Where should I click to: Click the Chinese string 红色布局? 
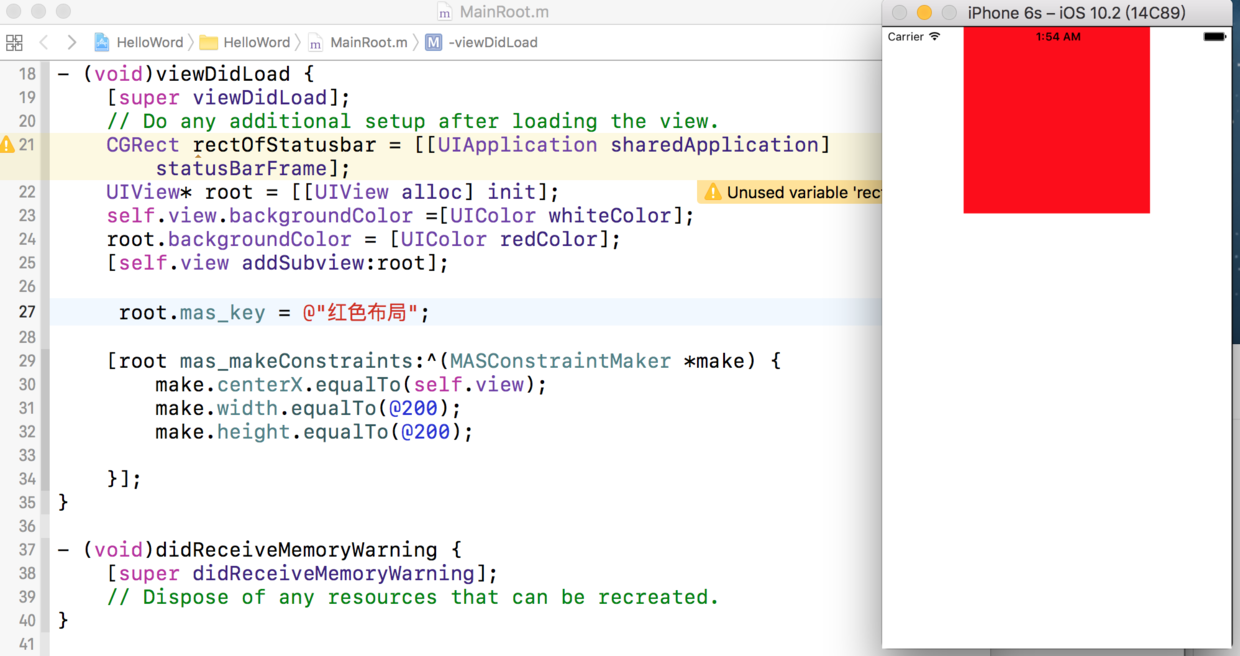click(367, 313)
